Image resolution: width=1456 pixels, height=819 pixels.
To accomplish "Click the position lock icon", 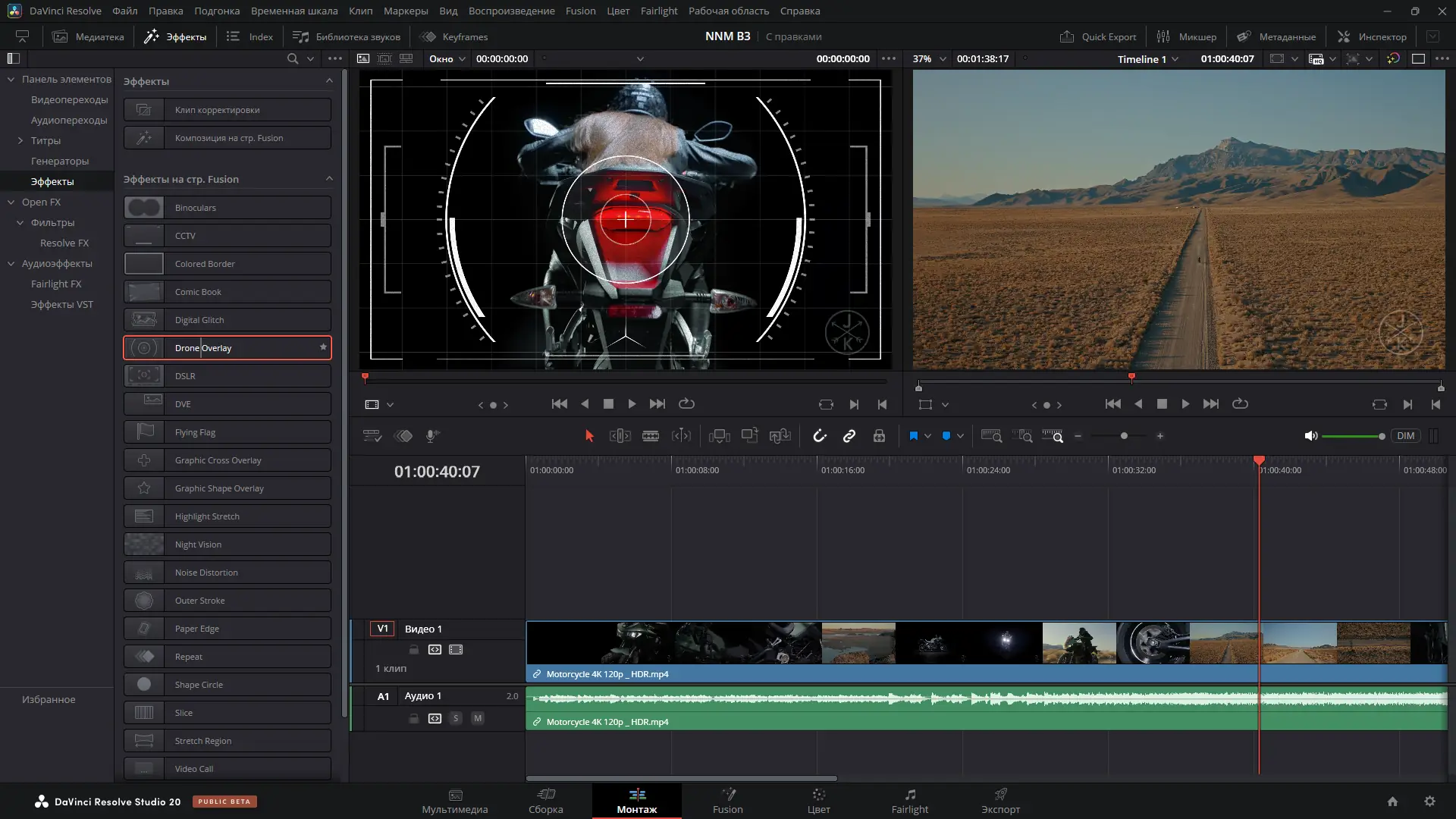I will [x=879, y=436].
